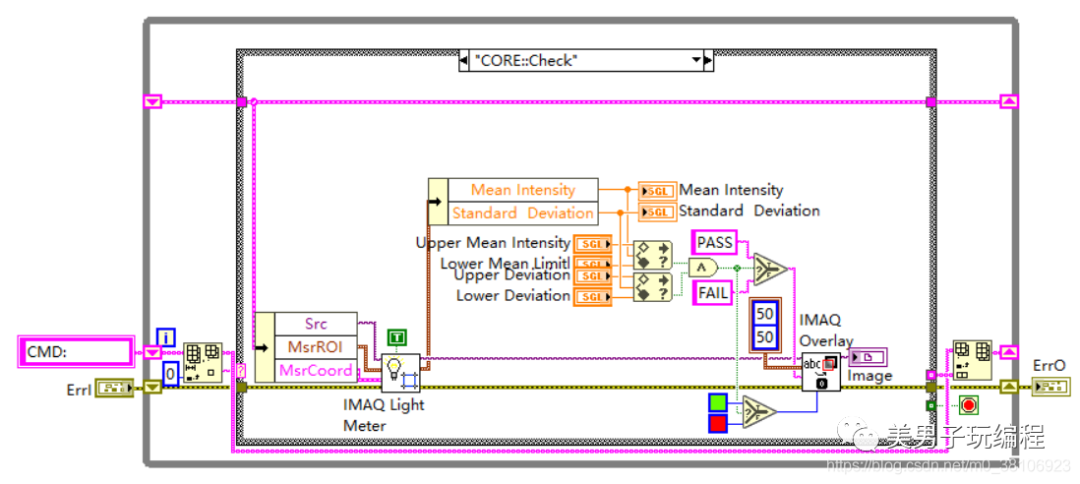This screenshot has width=1080, height=484.
Task: Open the CORE::Check case selector dropdown arrow
Action: tap(696, 61)
